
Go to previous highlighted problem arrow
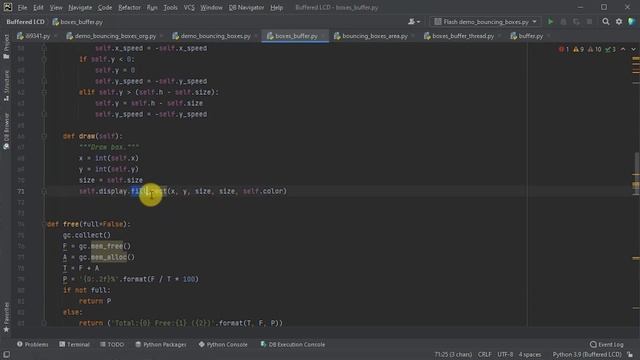[623, 49]
